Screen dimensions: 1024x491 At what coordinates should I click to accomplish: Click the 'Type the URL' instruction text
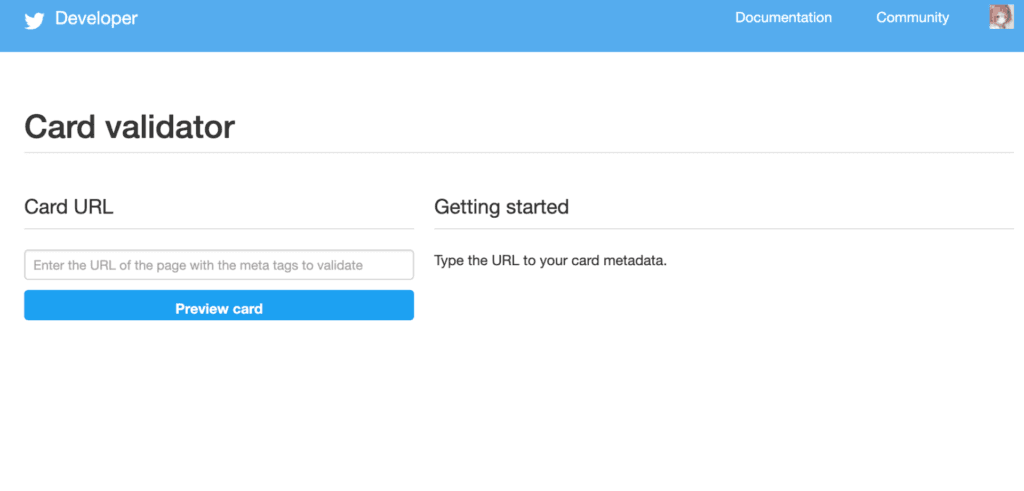[550, 261]
